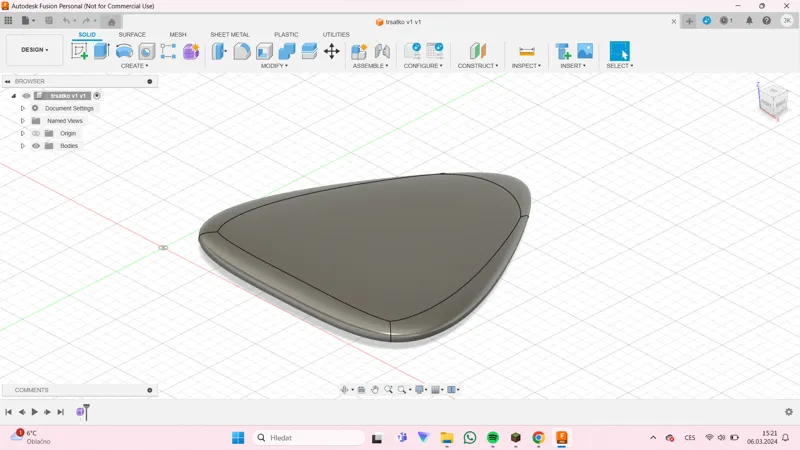Select the Fillet tool
The image size is (800, 450).
(242, 51)
